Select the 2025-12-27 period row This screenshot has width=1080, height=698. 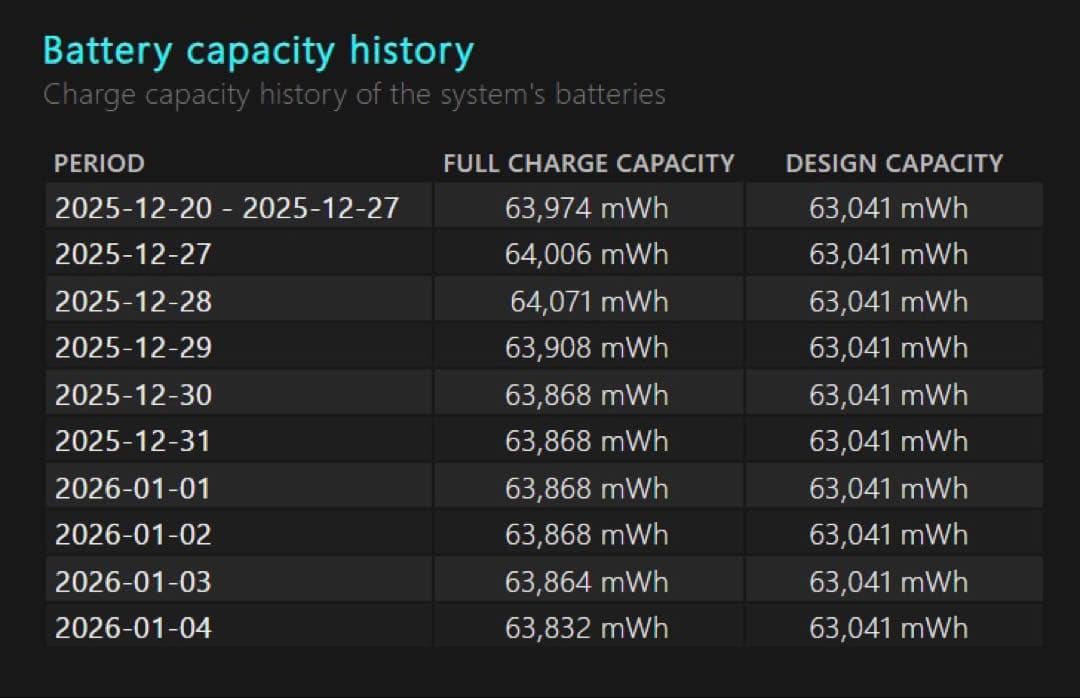[x=133, y=254]
